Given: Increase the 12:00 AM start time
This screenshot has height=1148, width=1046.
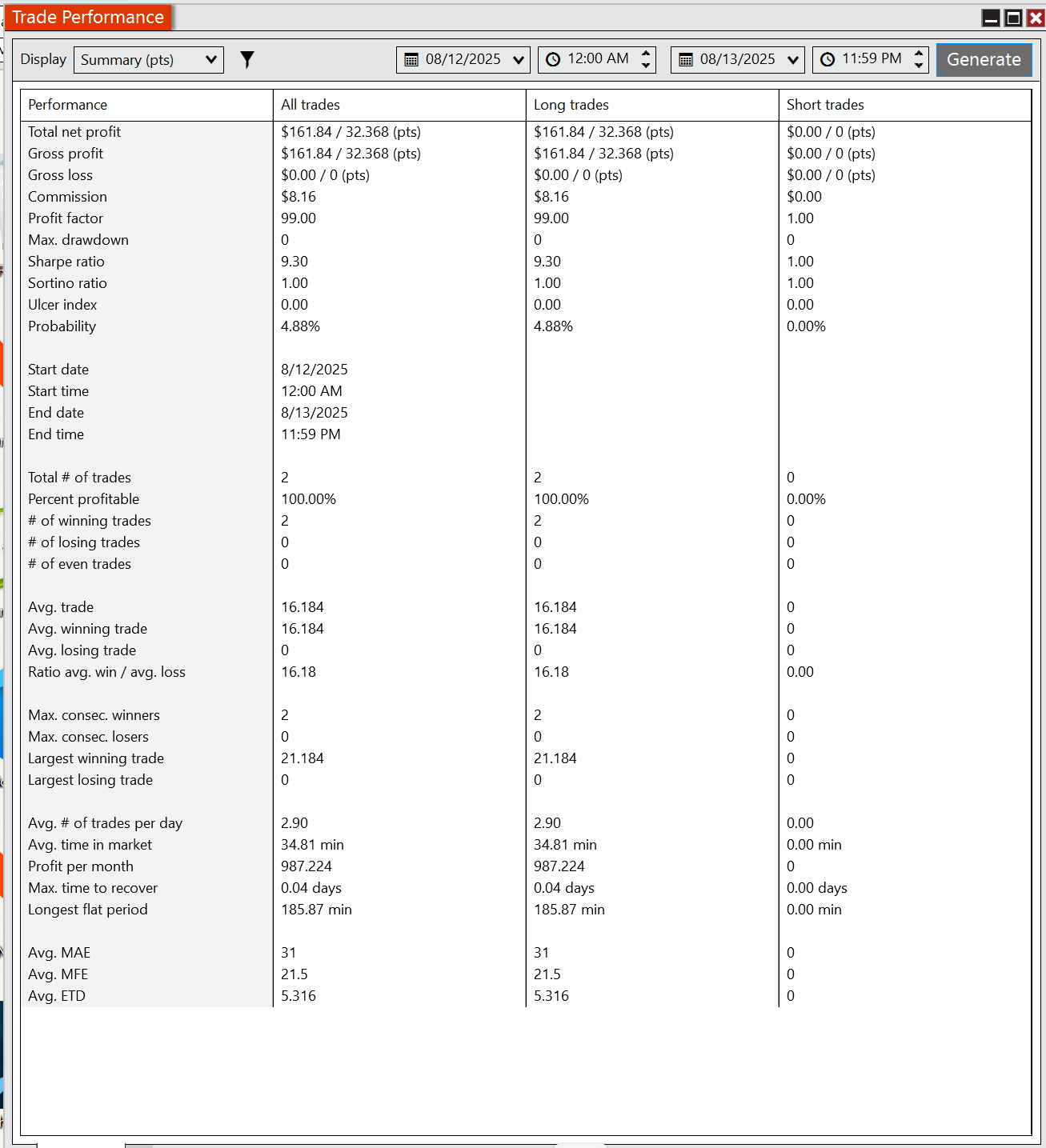Looking at the screenshot, I should tap(646, 54).
